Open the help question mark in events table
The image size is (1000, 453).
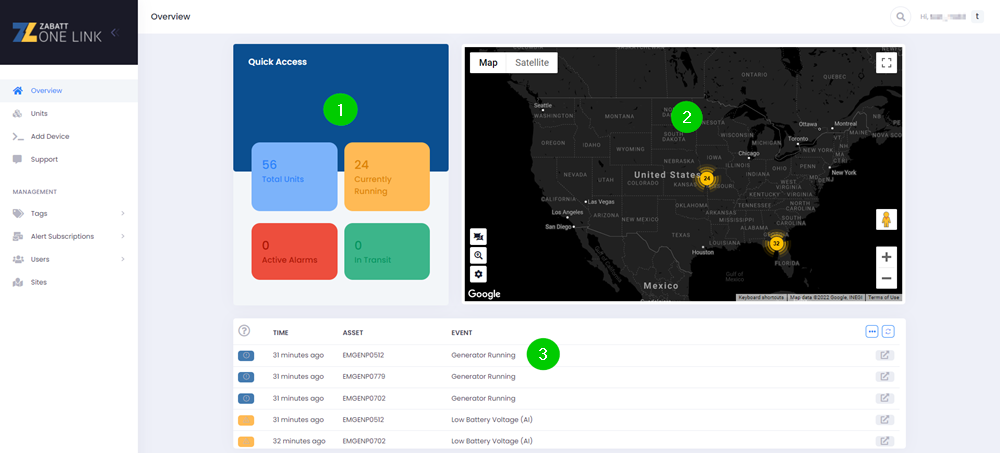pos(244,331)
